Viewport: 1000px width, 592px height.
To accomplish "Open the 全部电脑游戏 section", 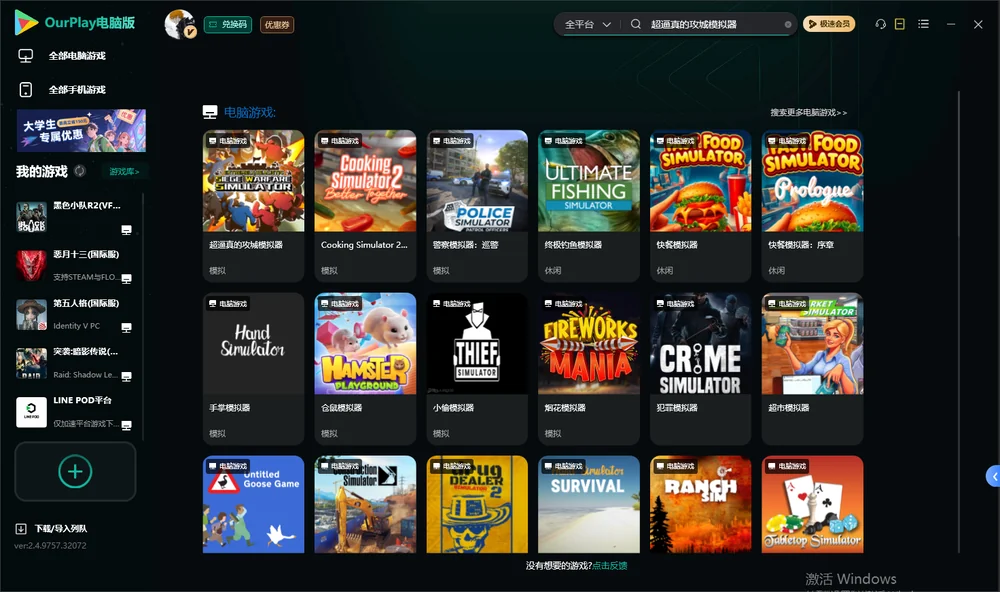I will pyautogui.click(x=77, y=56).
